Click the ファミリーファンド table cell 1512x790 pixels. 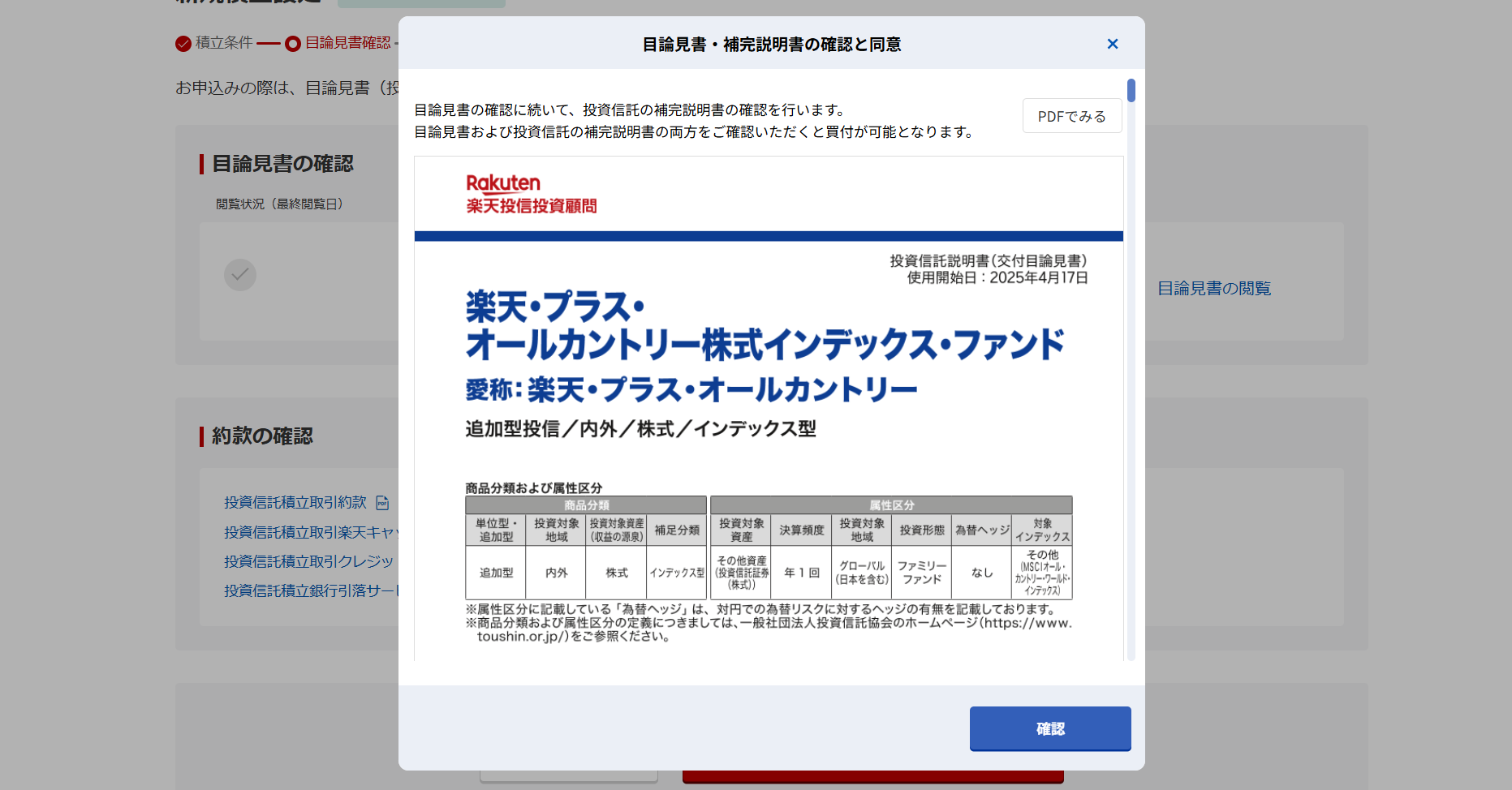tap(922, 573)
